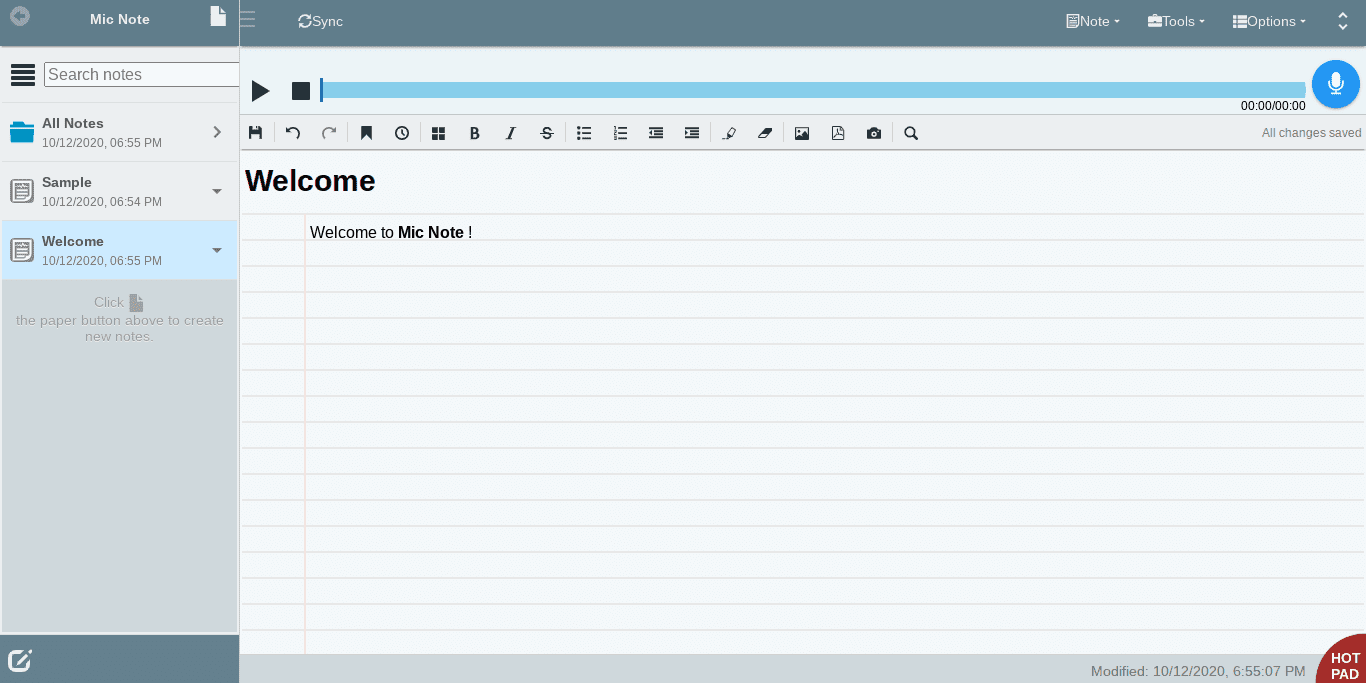The height and width of the screenshot is (683, 1366).
Task: Click the 'Welcome to Mic Note !' text line
Action: pos(391,232)
